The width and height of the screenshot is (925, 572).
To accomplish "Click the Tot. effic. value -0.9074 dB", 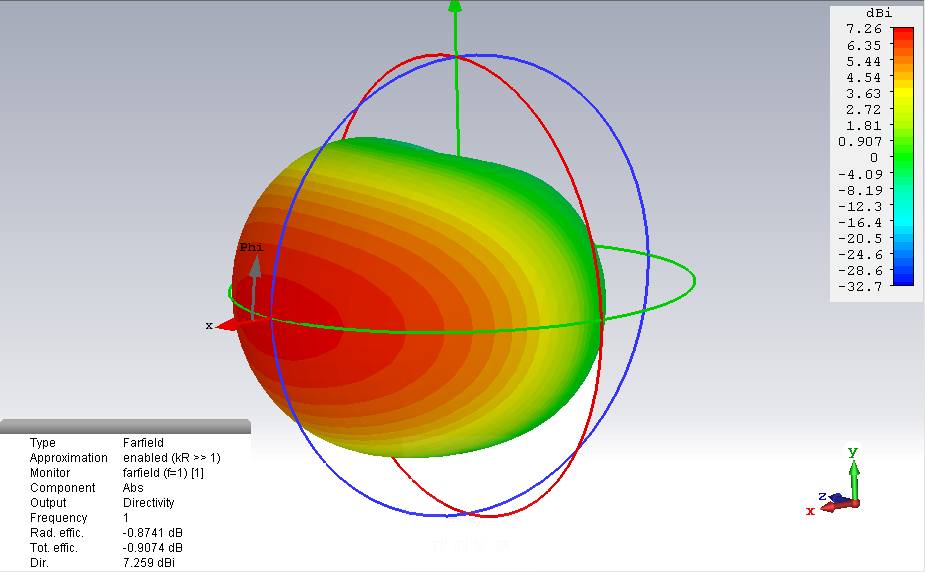I will [x=153, y=548].
